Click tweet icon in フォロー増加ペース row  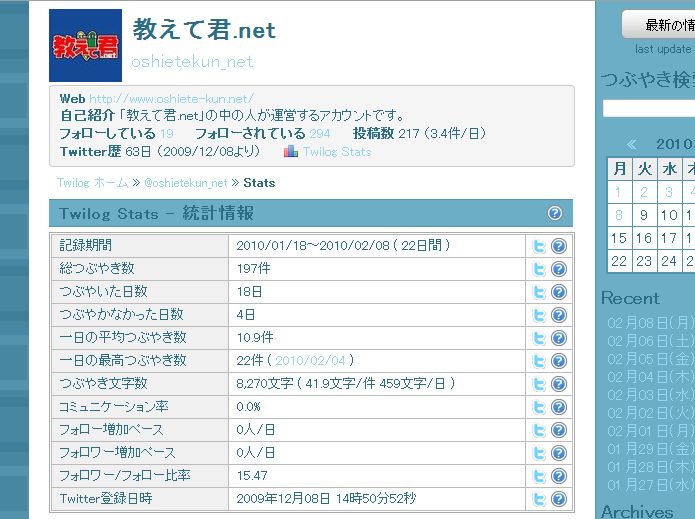pos(539,430)
